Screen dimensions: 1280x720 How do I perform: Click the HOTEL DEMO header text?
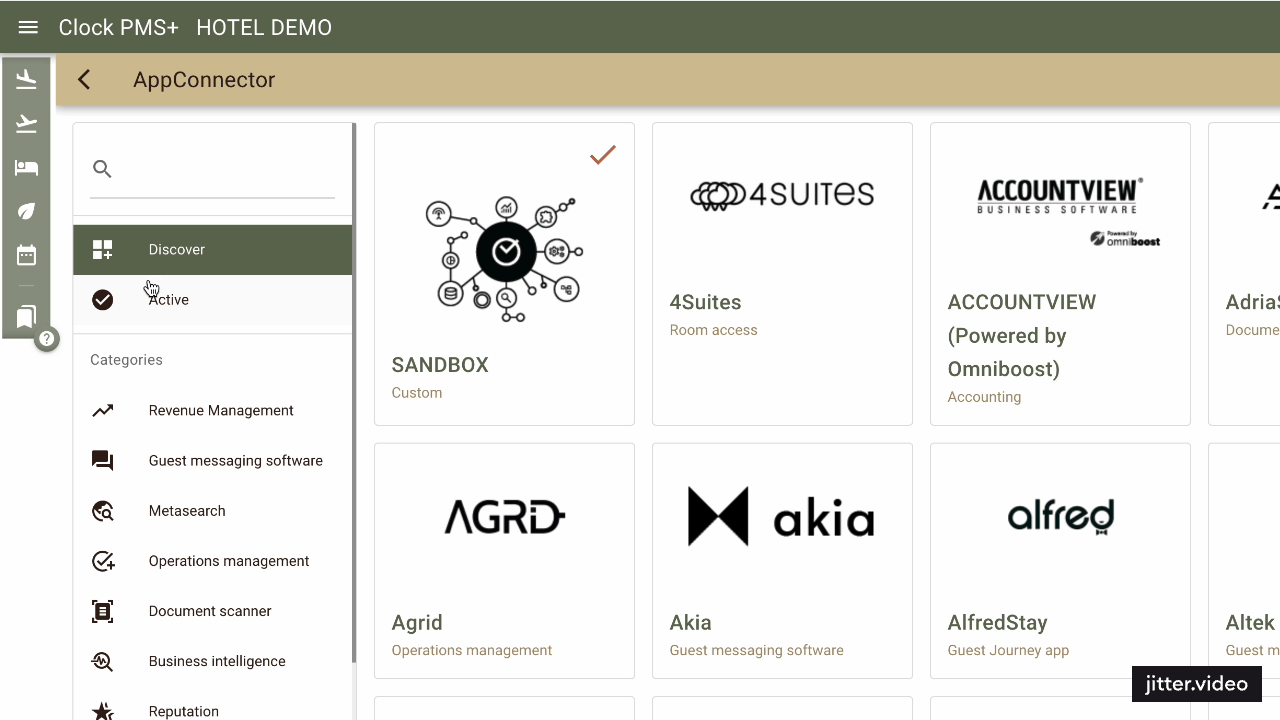coord(264,27)
